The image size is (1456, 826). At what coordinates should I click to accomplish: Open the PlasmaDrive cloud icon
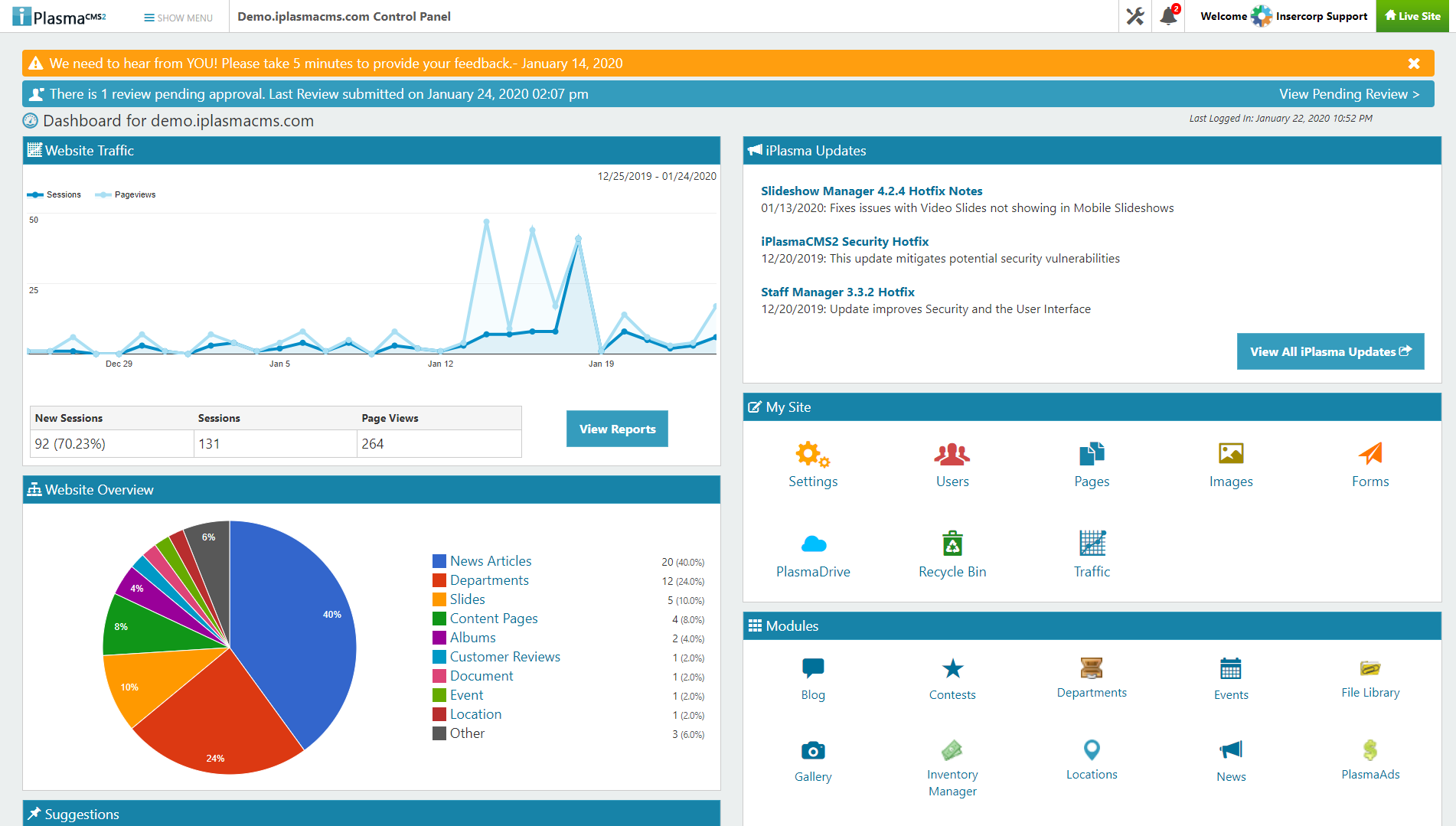tap(813, 544)
